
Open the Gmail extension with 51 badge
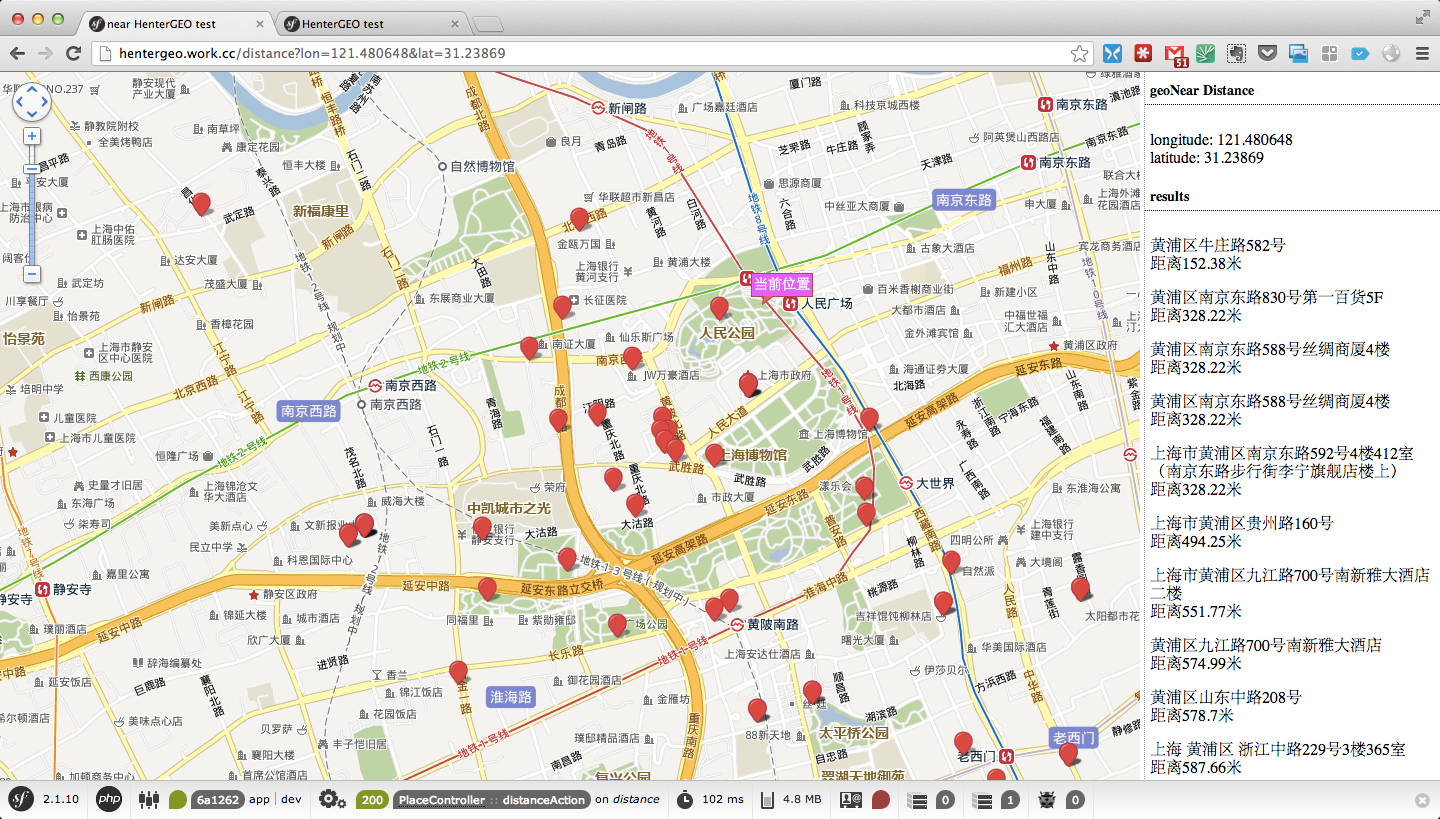coord(1174,54)
